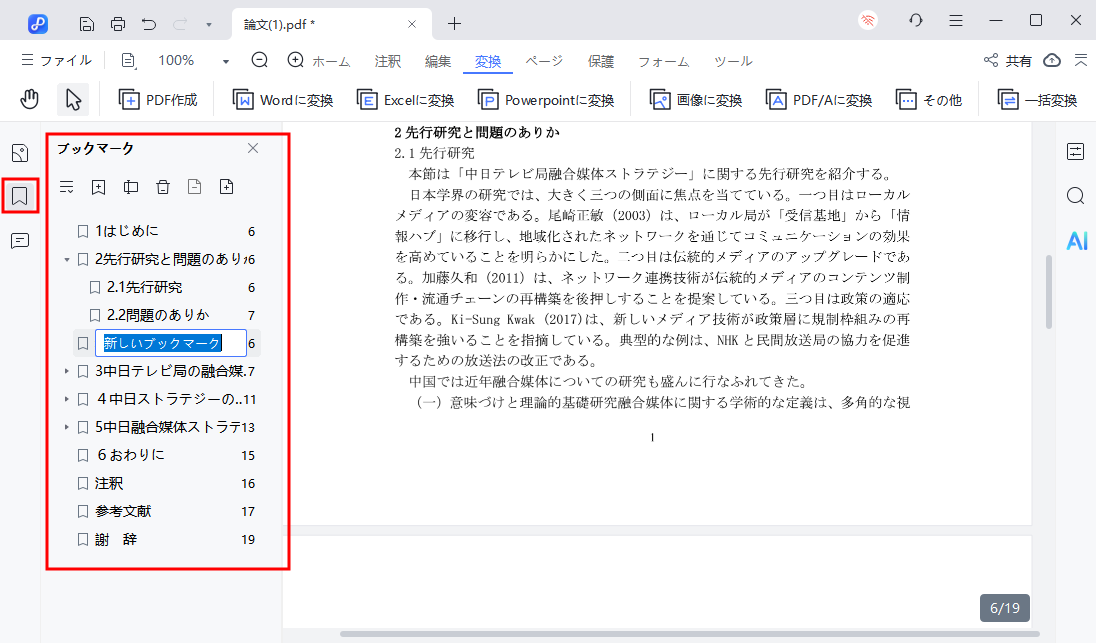Expand the 3中日テレビ局の融合媒 bookmark
Screen dimensions: 1096x643
pyautogui.click(x=66, y=370)
